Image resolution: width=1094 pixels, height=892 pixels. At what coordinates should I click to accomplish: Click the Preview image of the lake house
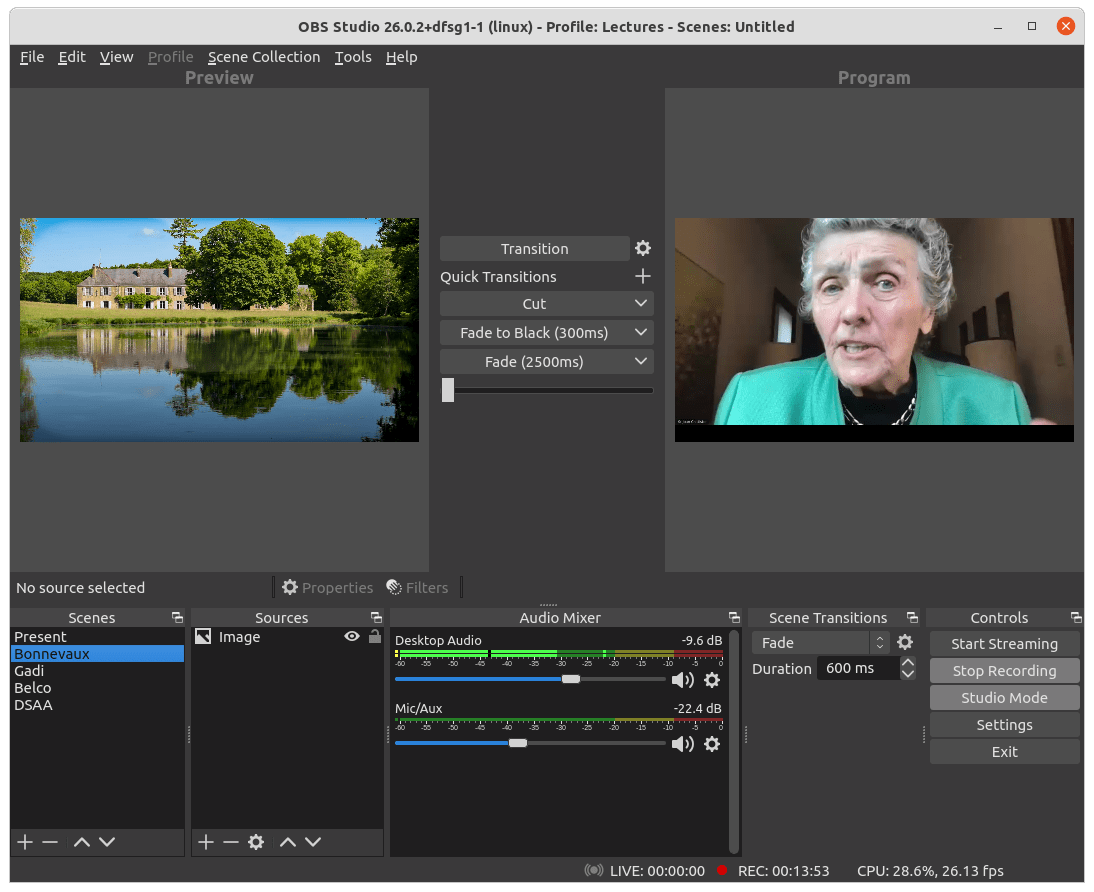tap(219, 329)
